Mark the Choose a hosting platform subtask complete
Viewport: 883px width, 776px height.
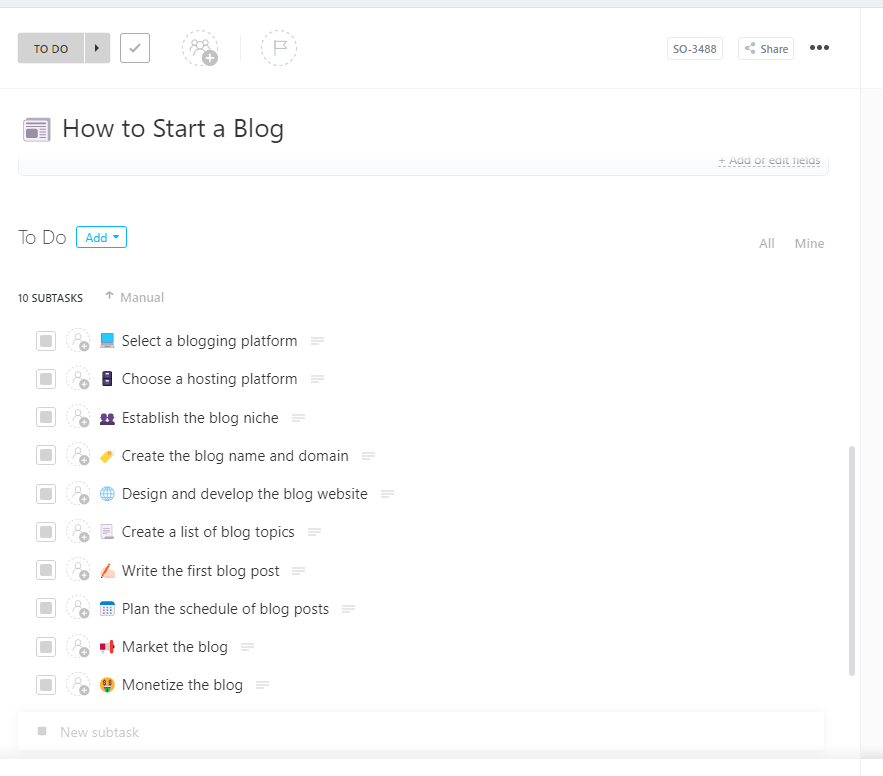(x=45, y=378)
